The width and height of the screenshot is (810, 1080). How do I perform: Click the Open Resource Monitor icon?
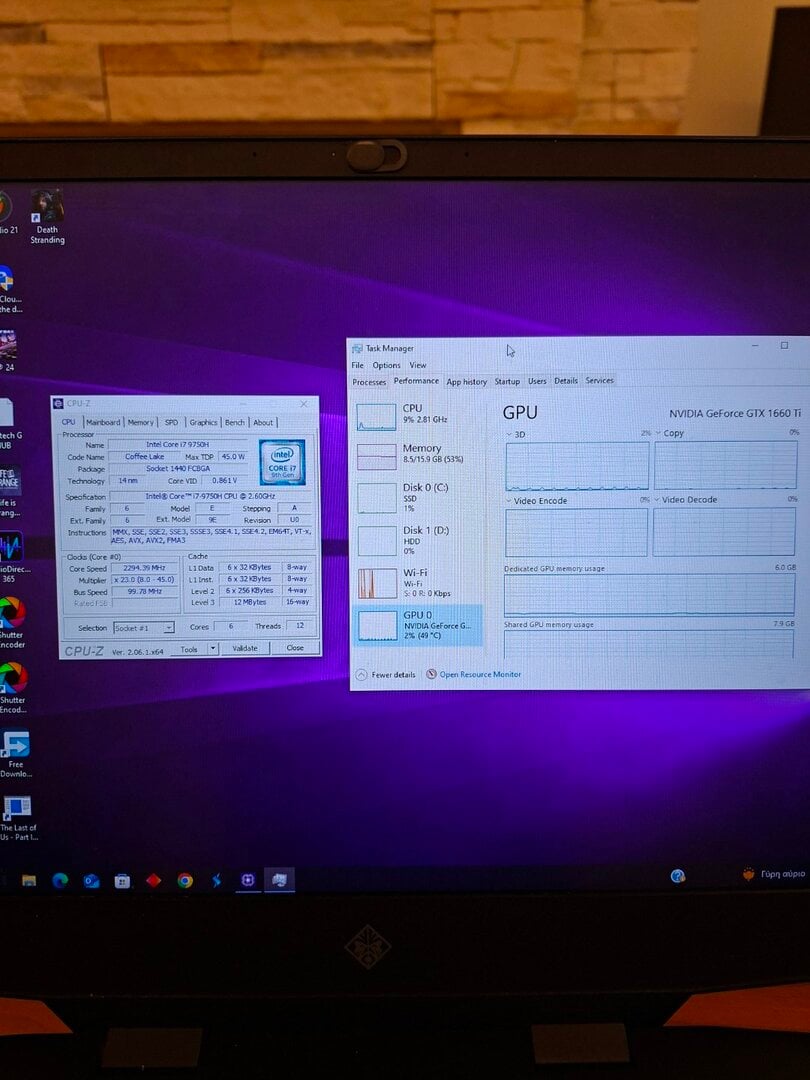tap(431, 674)
